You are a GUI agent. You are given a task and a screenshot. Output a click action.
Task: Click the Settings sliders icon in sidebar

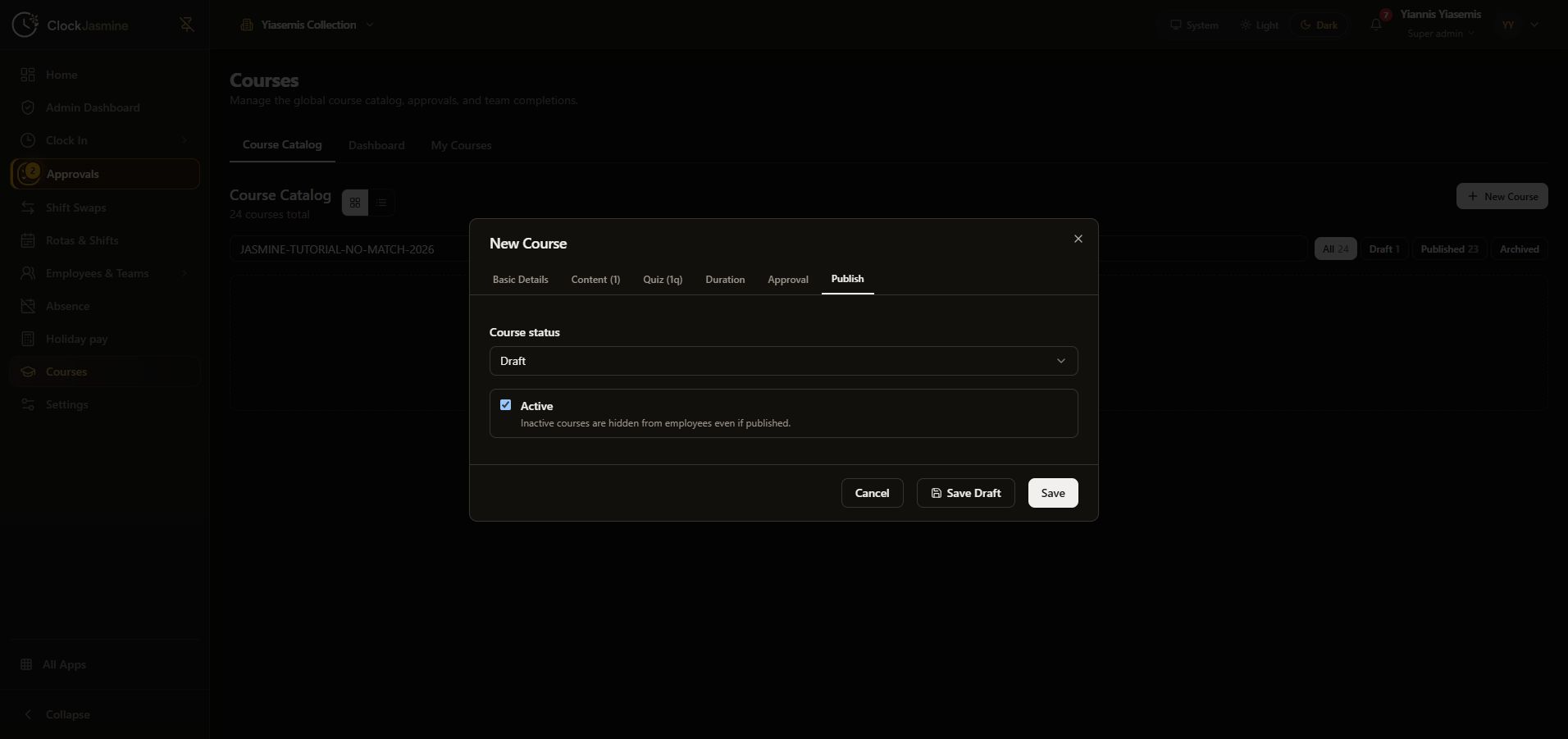pyautogui.click(x=28, y=404)
